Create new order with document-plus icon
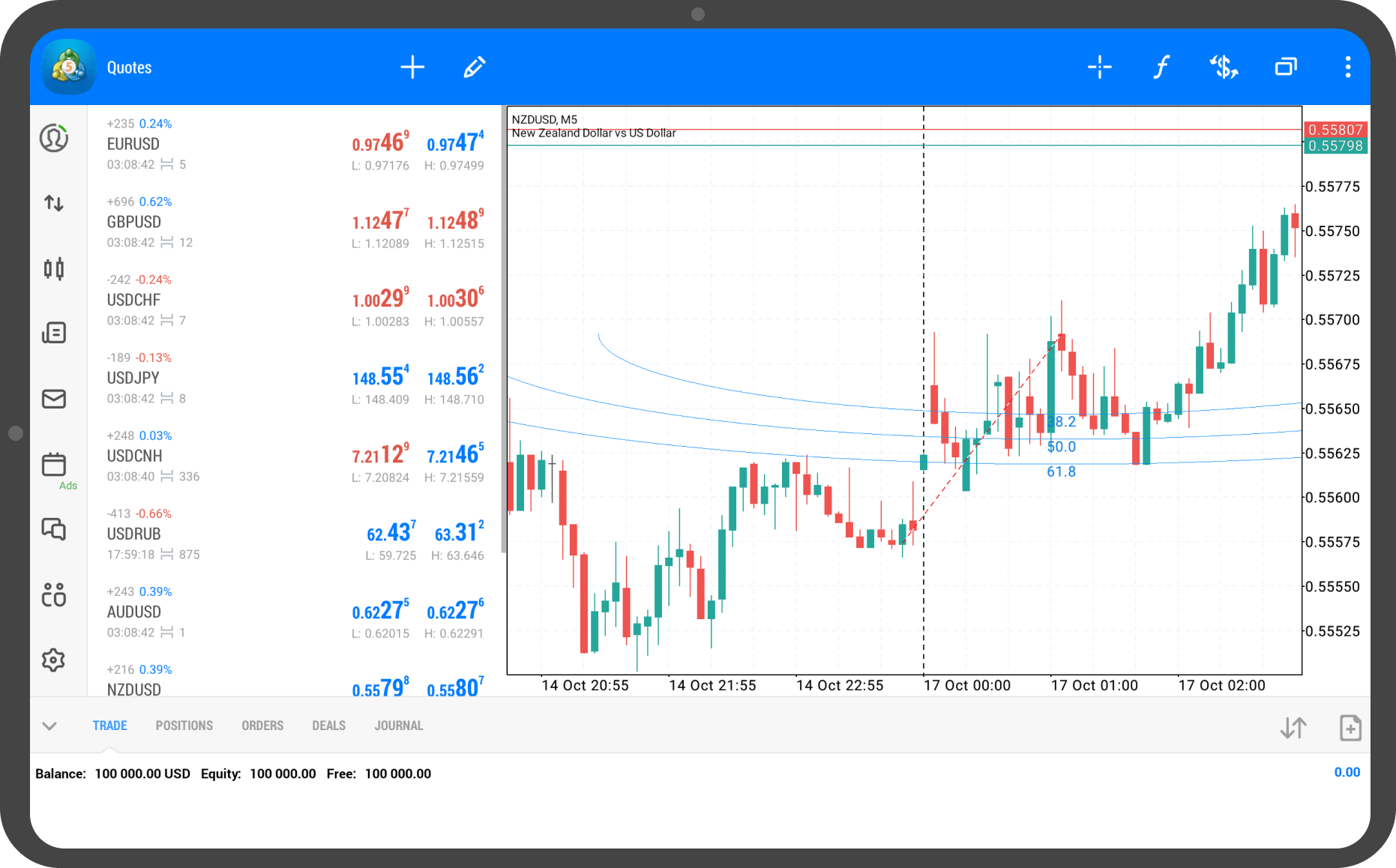Viewport: 1396px width, 868px height. pos(1350,728)
